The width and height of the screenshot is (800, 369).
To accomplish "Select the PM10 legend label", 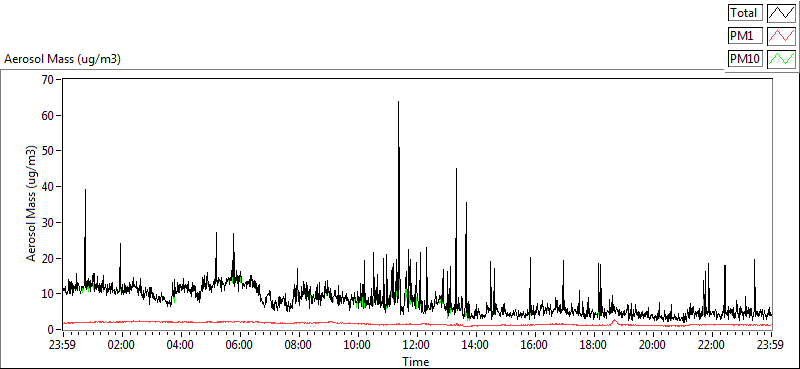I will pyautogui.click(x=745, y=59).
